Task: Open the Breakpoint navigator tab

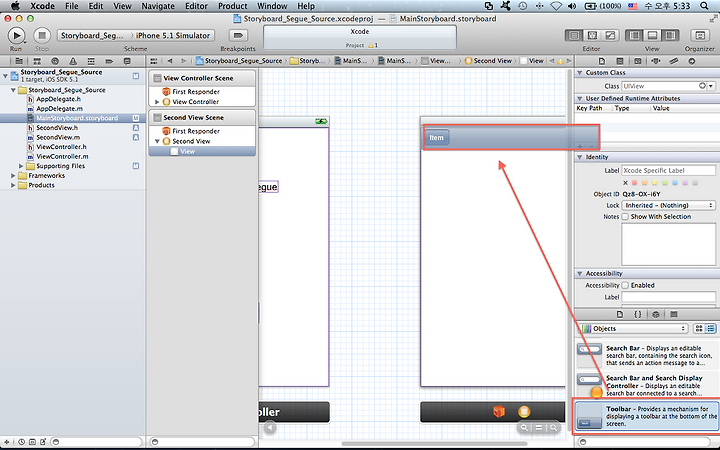Action: 109,61
